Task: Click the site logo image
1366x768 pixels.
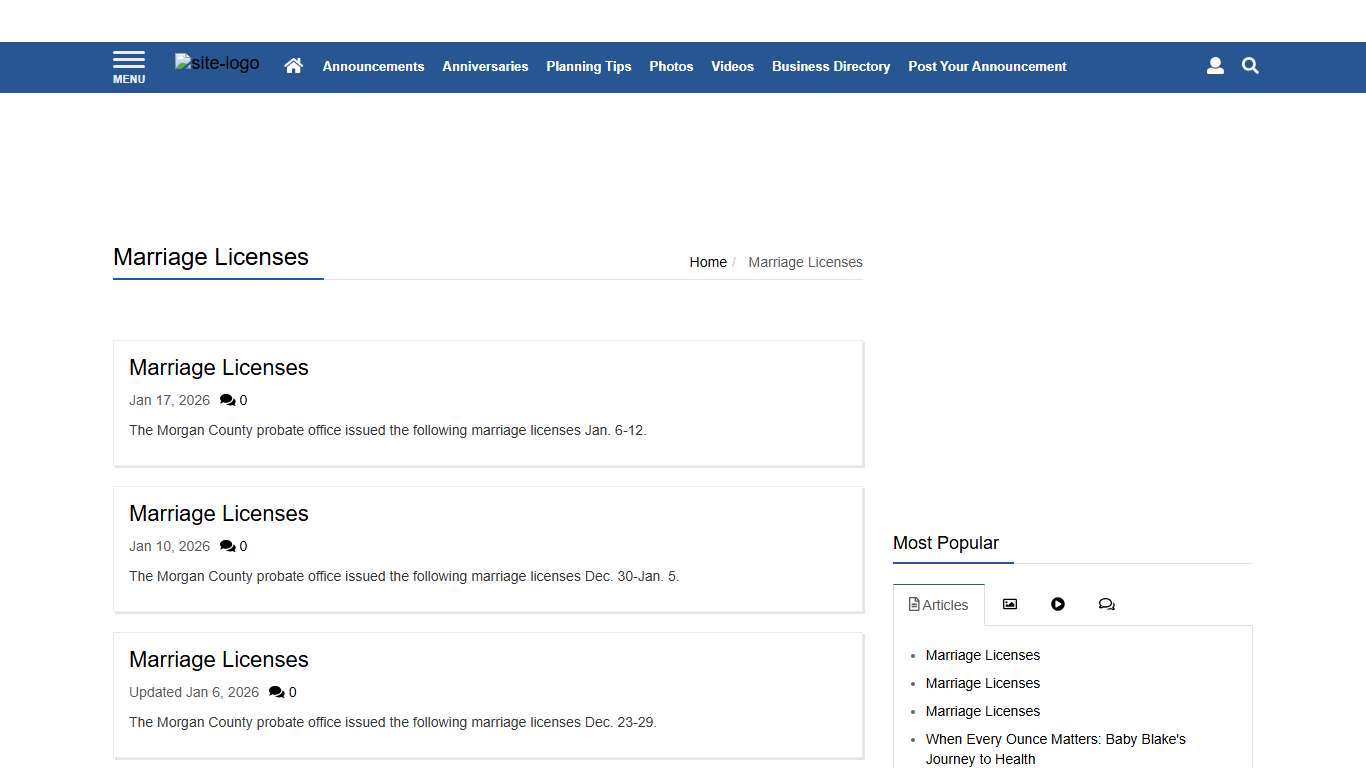Action: 217,64
